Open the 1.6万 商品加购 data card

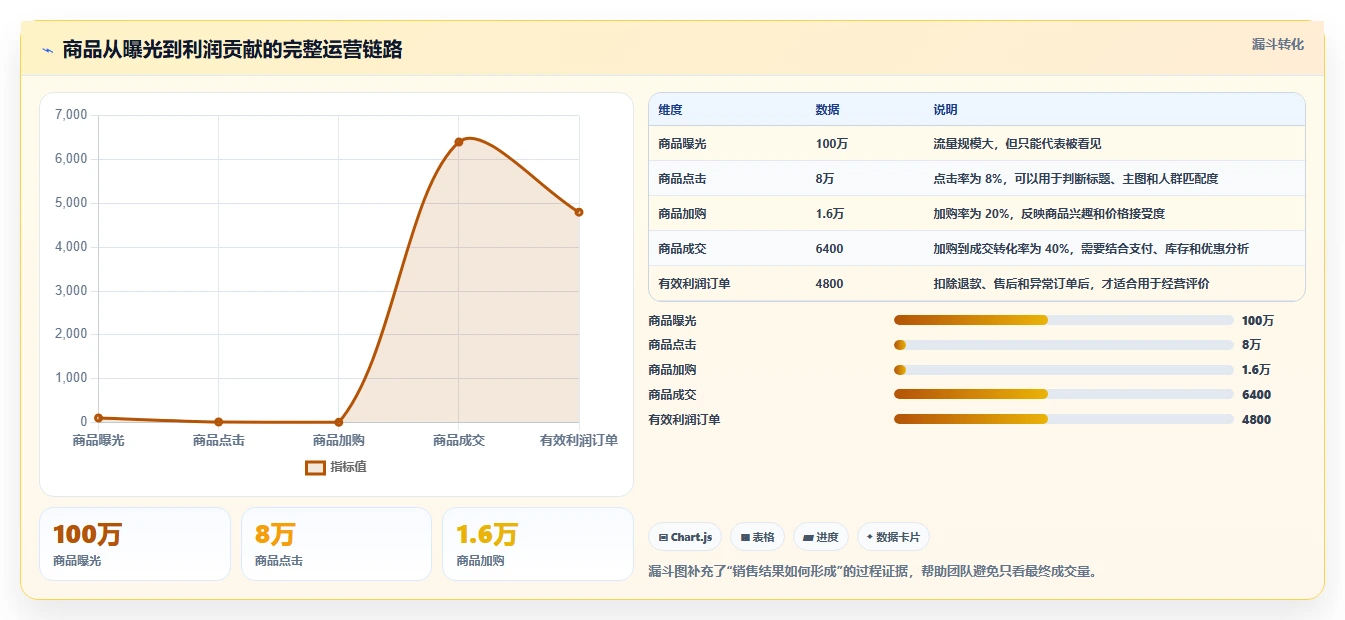pyautogui.click(x=538, y=544)
